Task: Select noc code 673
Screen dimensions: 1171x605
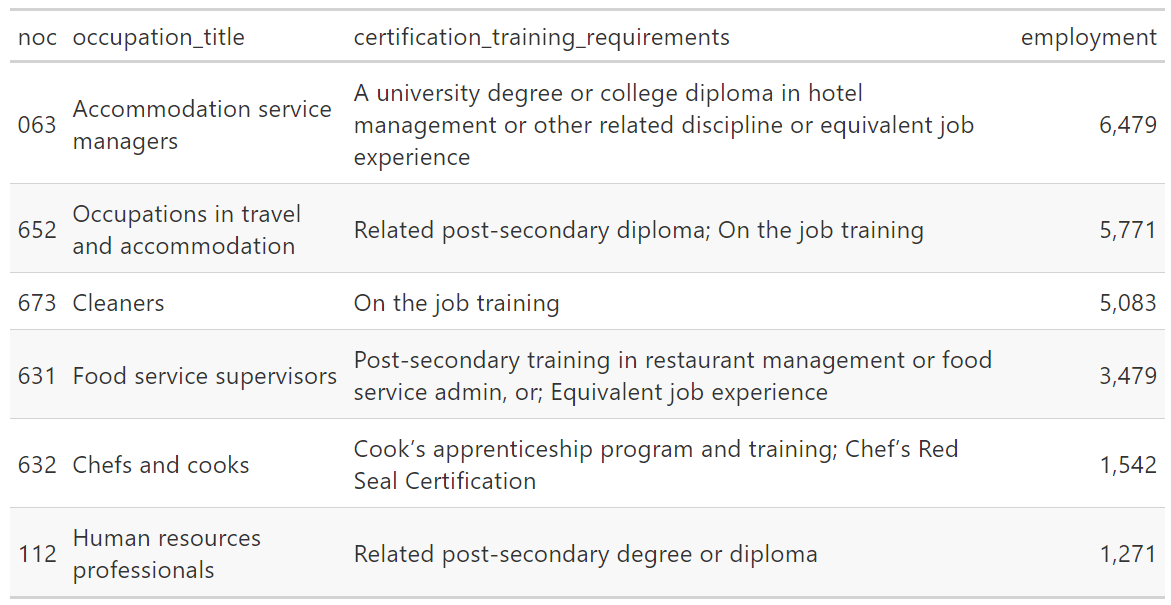Action: click(x=37, y=303)
